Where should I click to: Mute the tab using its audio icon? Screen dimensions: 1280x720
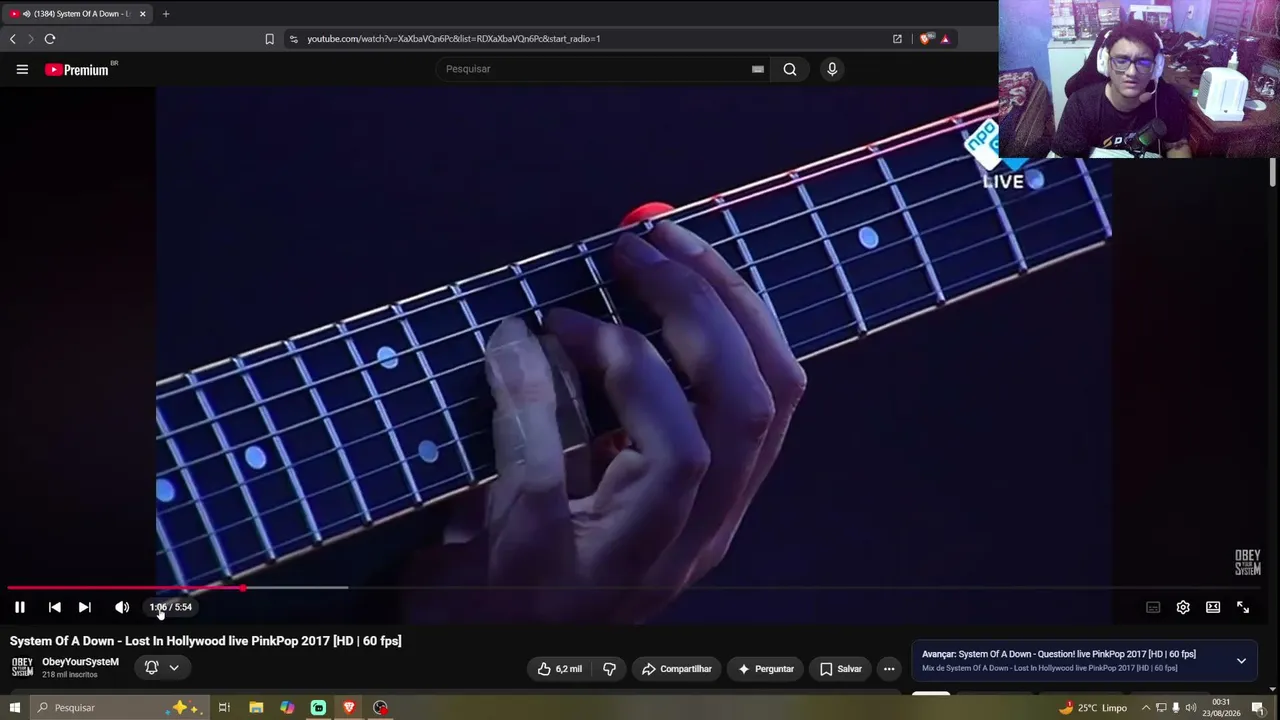click(x=26, y=14)
